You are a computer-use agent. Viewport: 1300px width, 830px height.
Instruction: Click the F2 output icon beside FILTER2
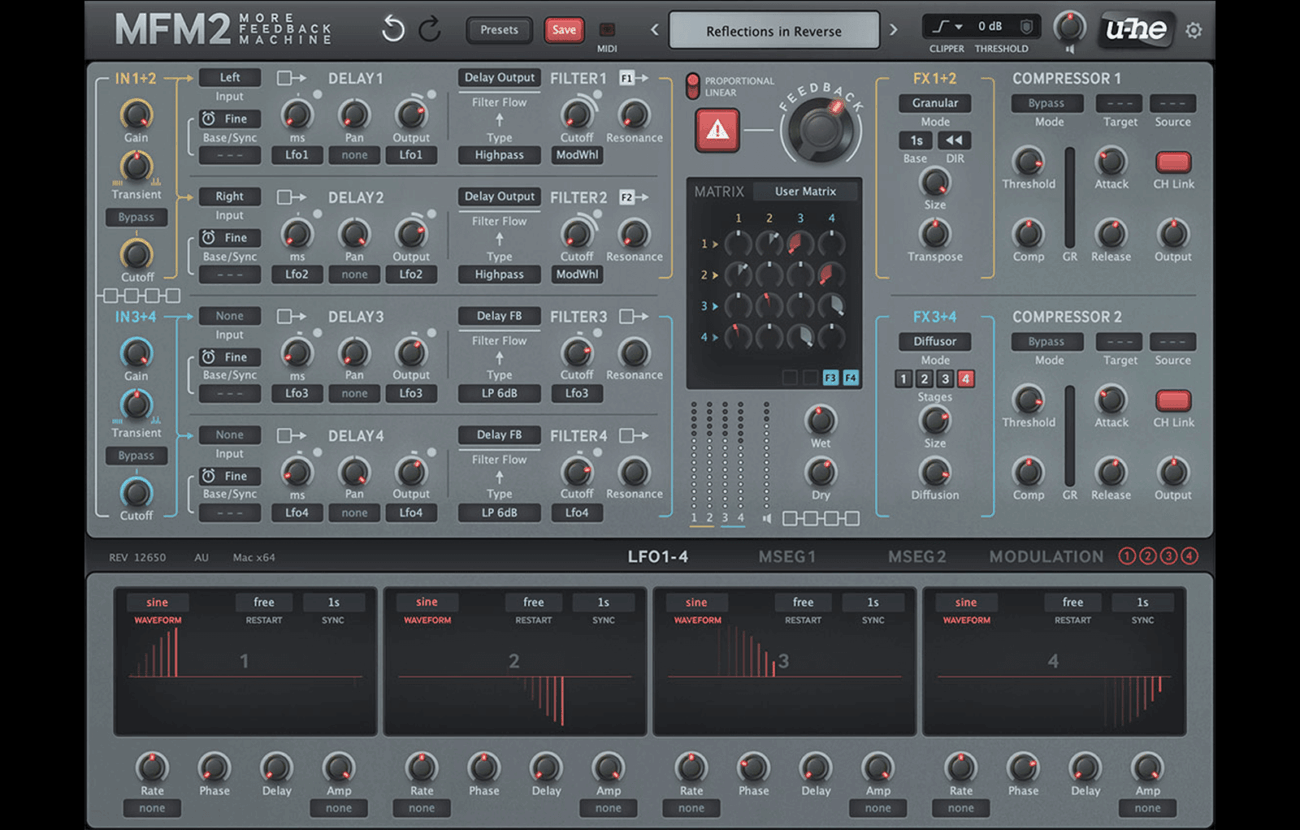[633, 197]
